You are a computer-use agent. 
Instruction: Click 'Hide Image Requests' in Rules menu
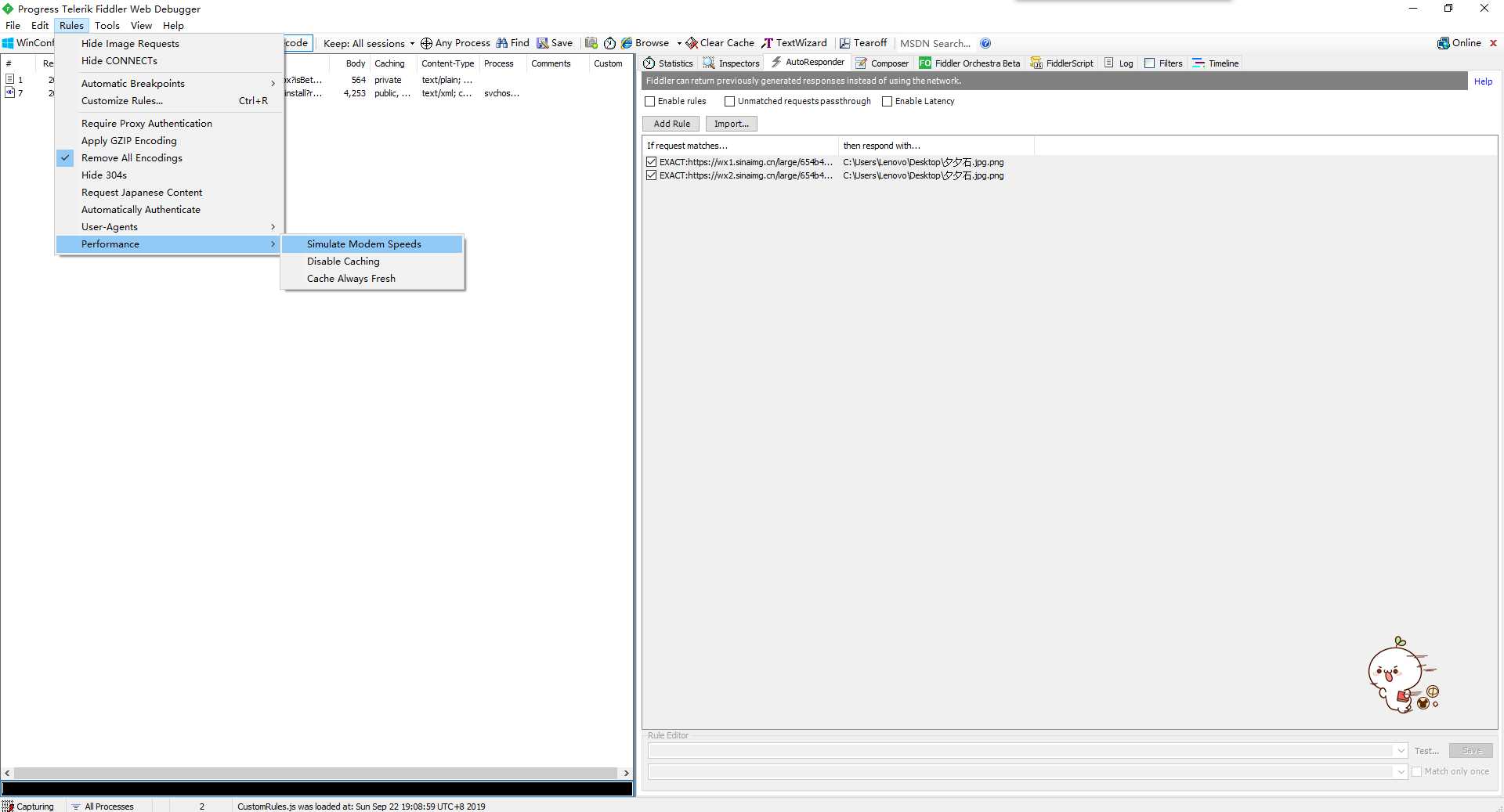pos(169,43)
